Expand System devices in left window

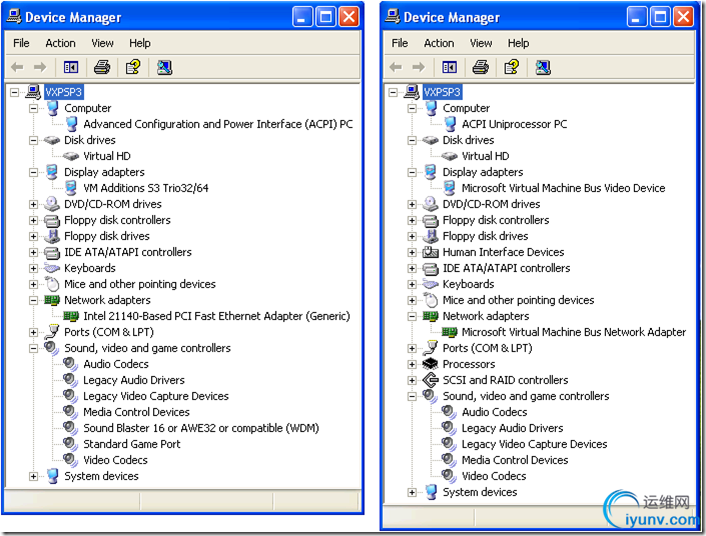[x=33, y=476]
